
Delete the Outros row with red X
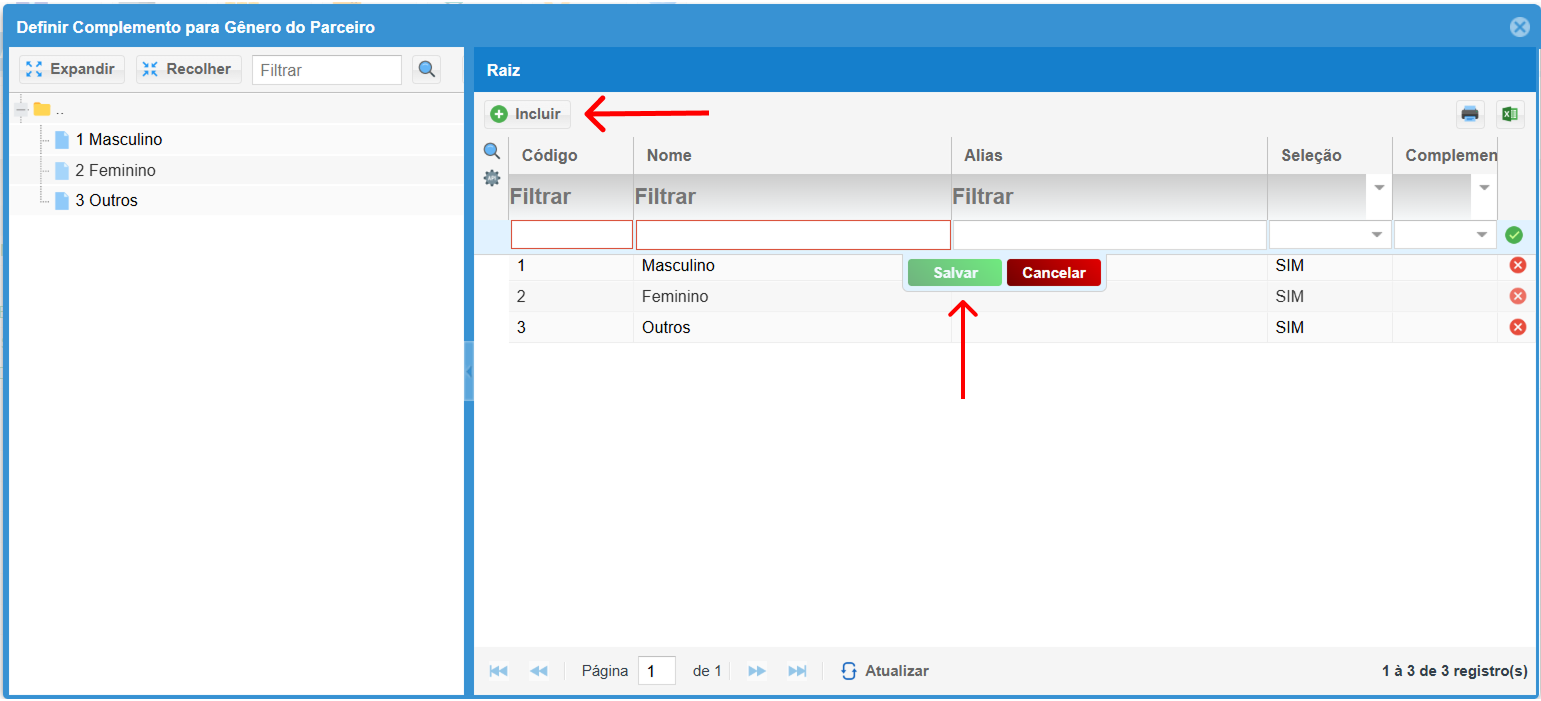[x=1517, y=327]
